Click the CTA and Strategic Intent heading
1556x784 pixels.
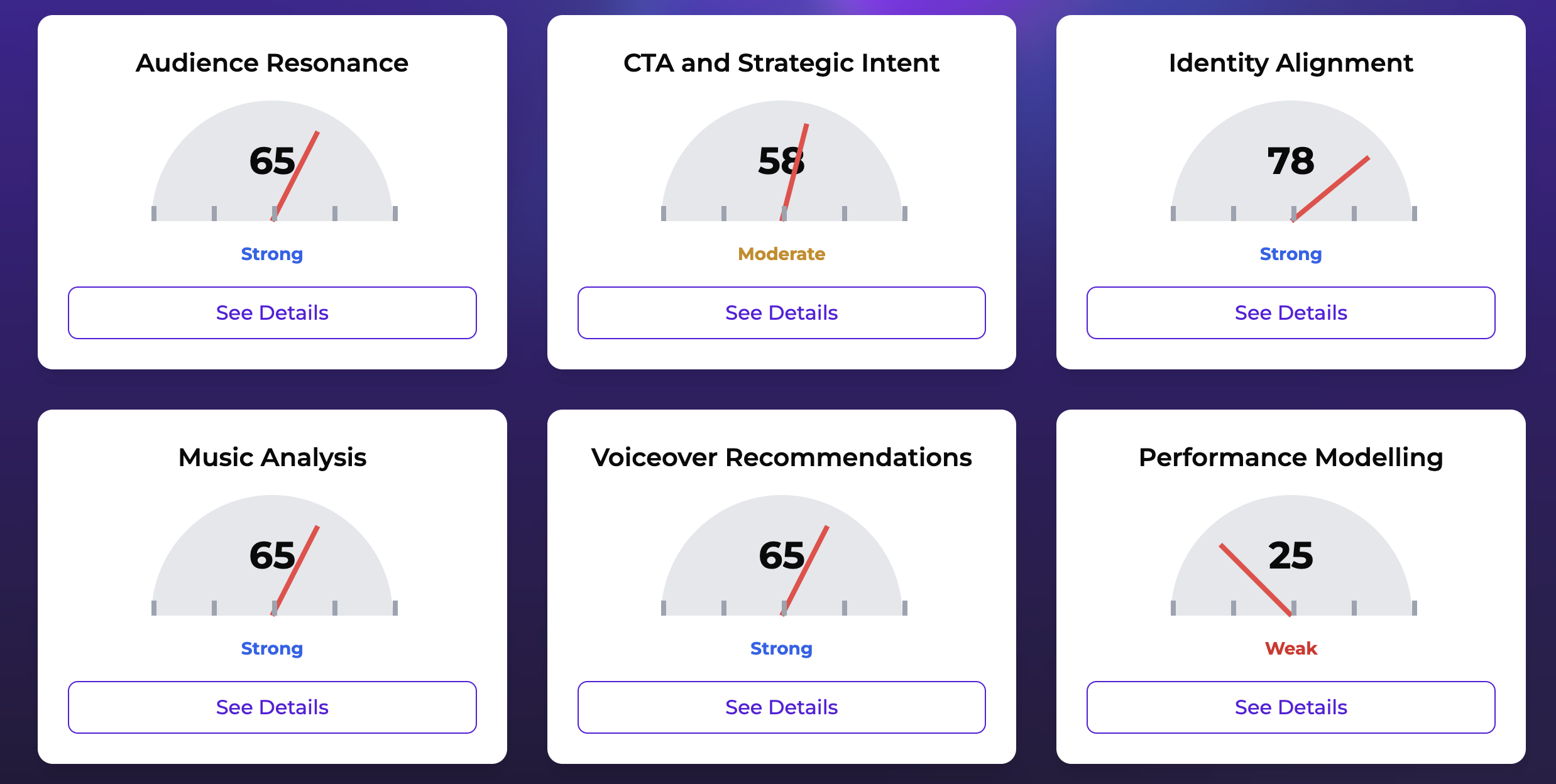pos(781,63)
